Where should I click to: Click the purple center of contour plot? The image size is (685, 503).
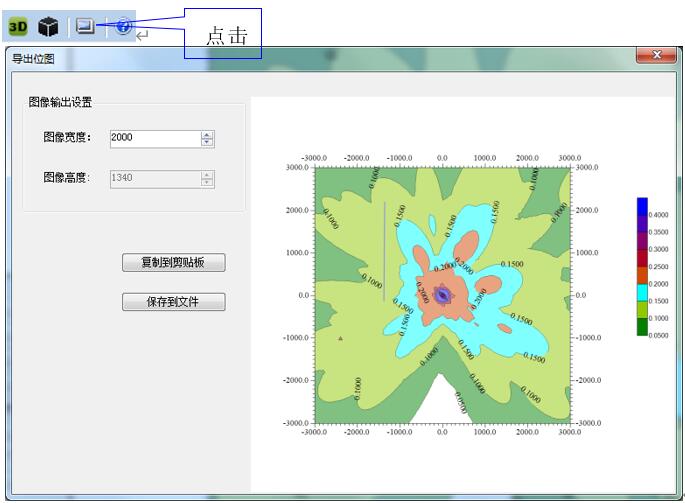click(x=442, y=296)
